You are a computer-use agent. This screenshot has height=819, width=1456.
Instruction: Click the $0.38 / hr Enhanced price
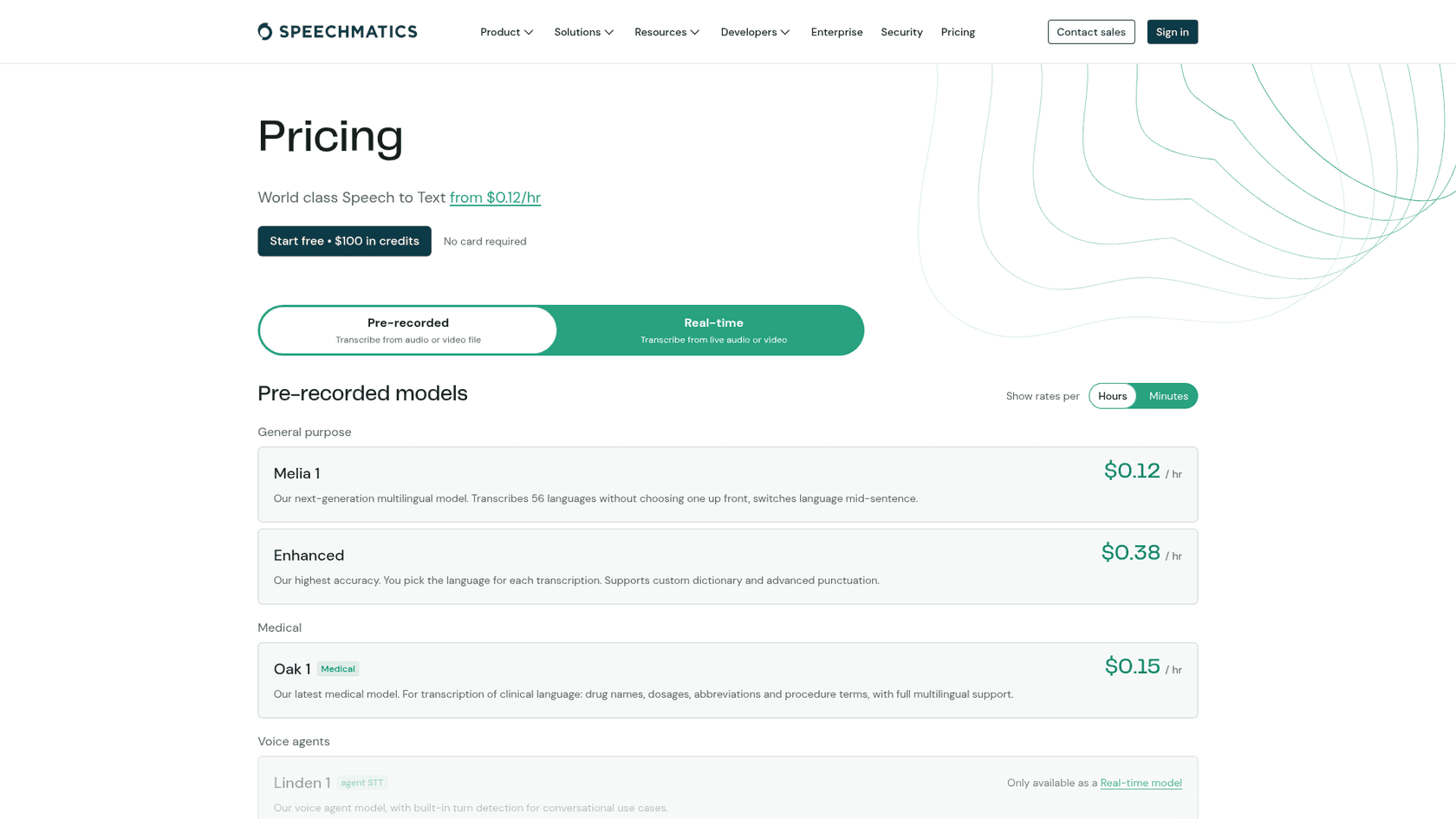[x=1141, y=553]
